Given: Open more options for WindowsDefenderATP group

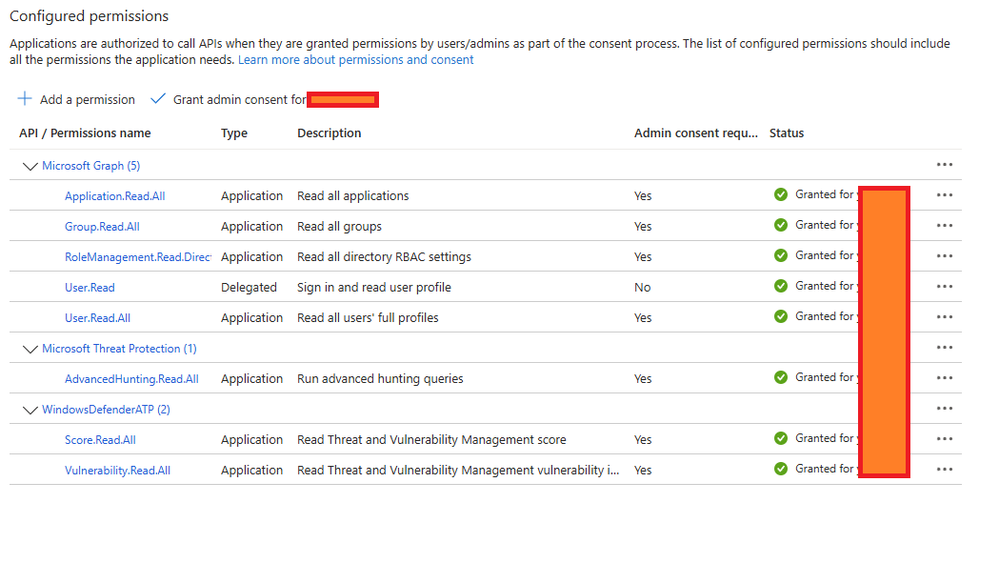Looking at the screenshot, I should [944, 408].
